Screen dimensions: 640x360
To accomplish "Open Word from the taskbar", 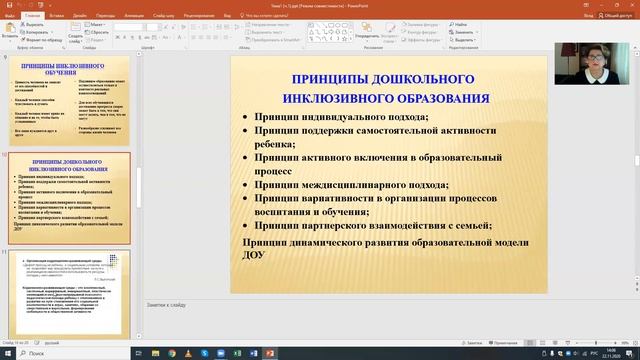I will [x=253, y=353].
